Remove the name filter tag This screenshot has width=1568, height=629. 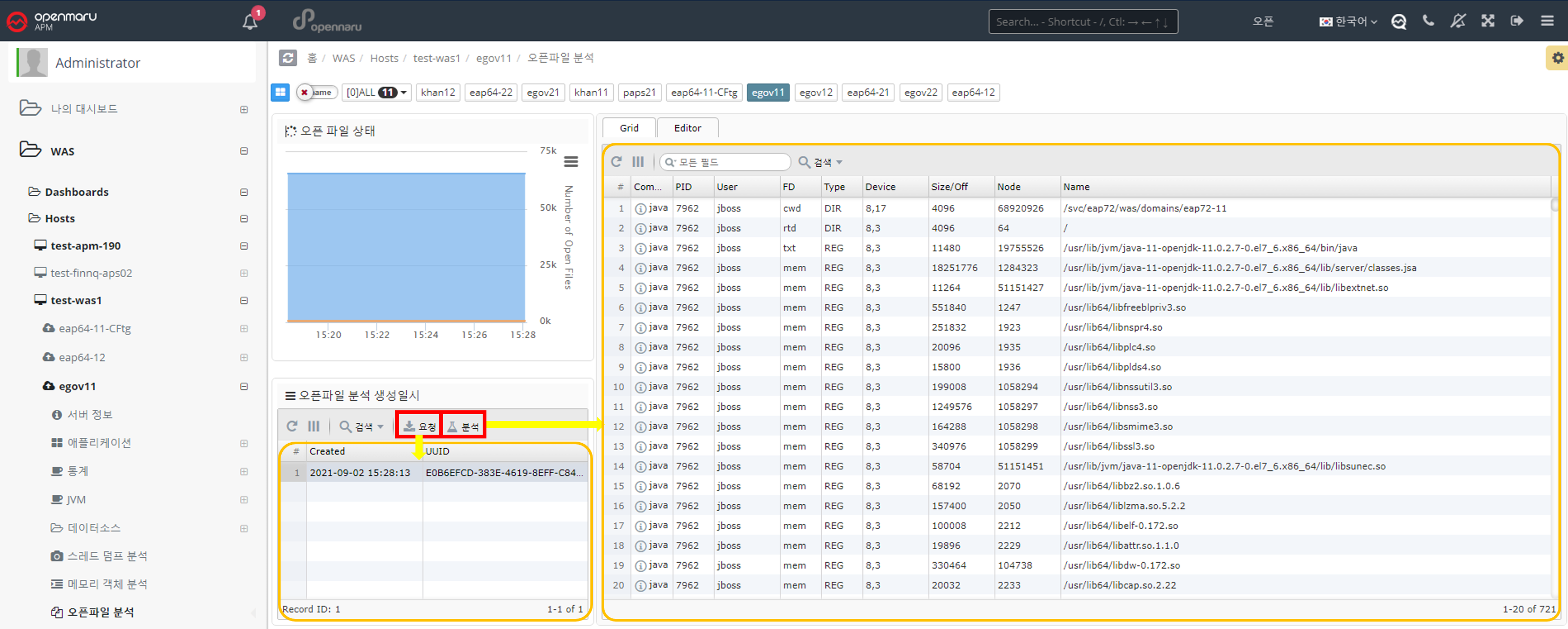click(x=304, y=92)
